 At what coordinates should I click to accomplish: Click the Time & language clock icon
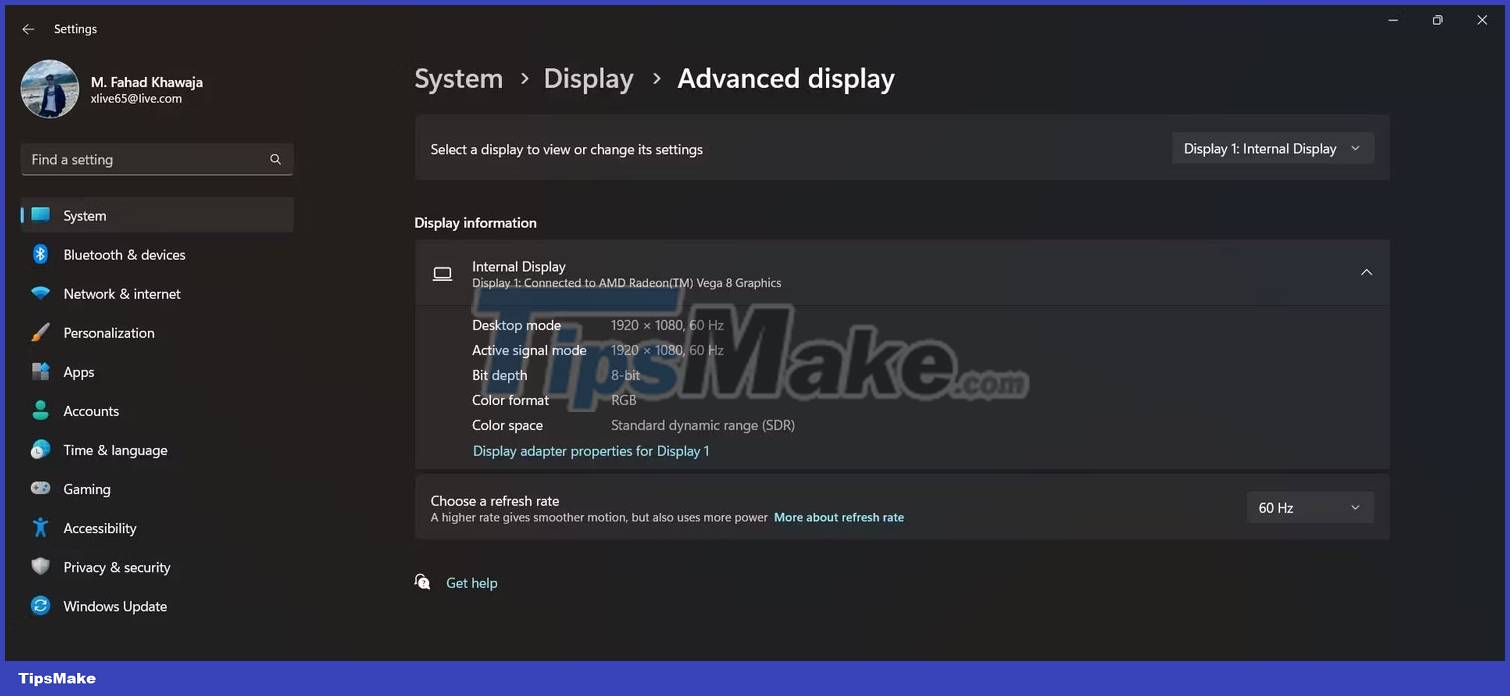tap(39, 449)
